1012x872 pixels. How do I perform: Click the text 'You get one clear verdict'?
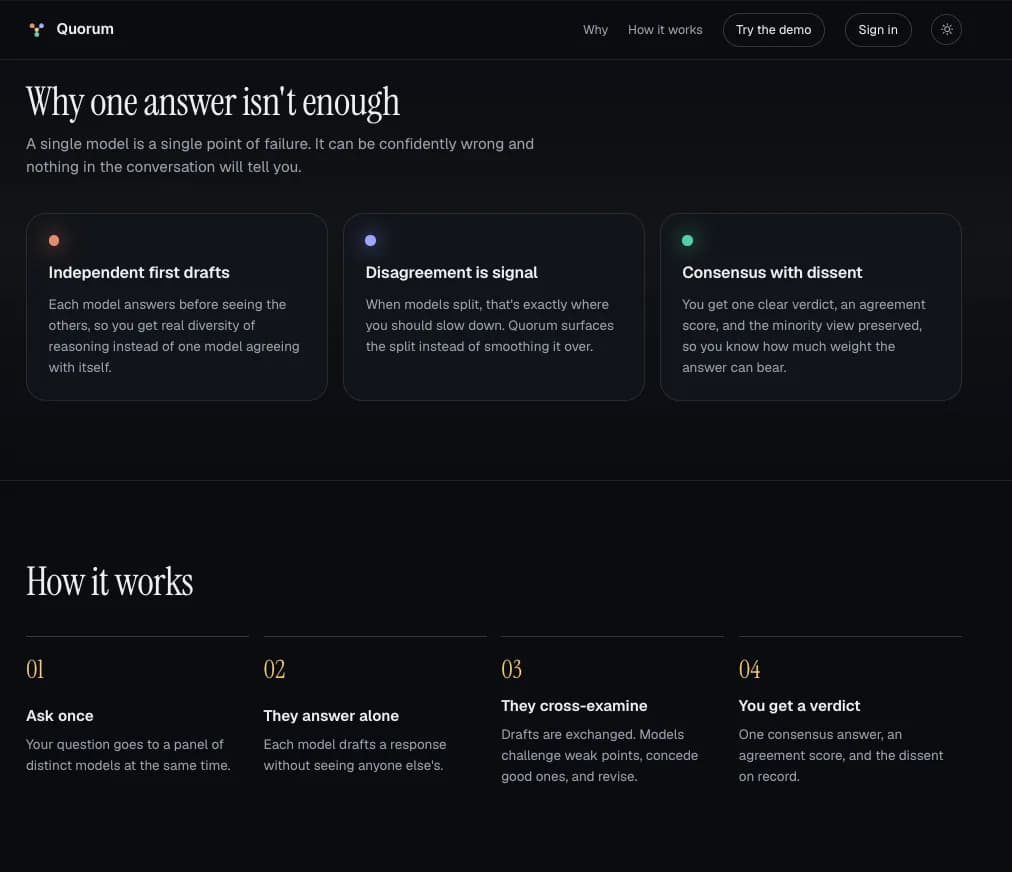[804, 336]
